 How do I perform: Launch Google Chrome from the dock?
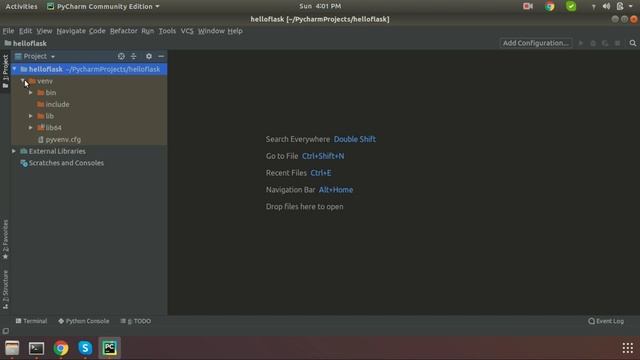pyautogui.click(x=61, y=348)
